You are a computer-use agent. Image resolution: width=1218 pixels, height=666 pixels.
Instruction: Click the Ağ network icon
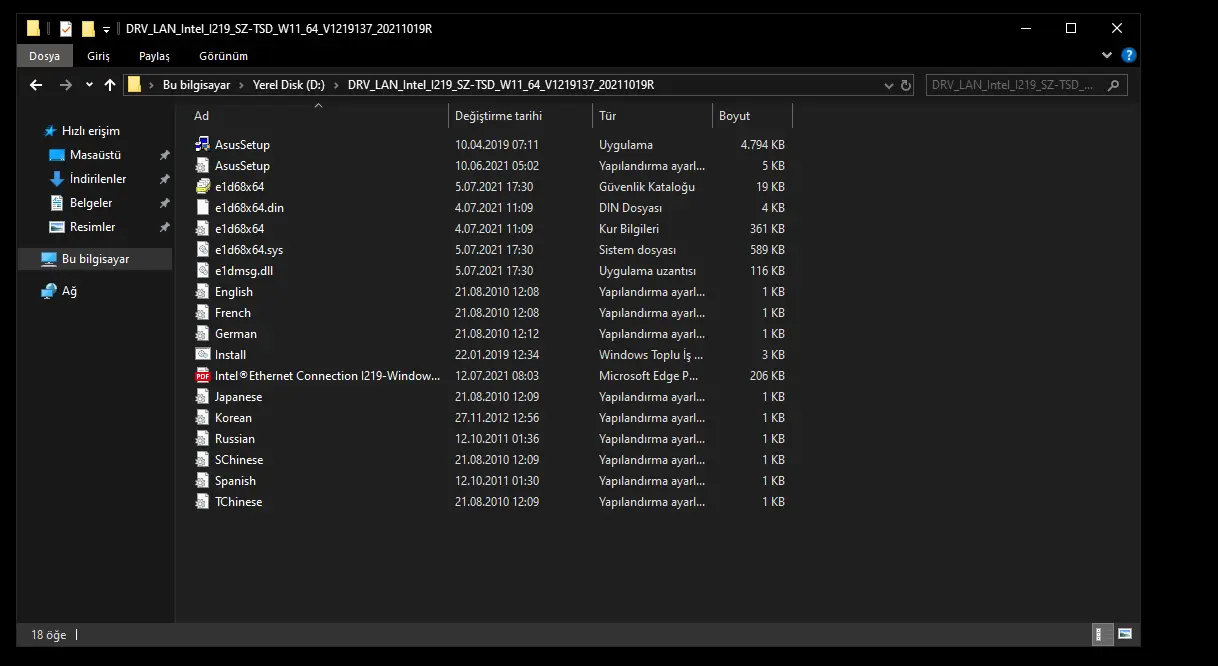tap(49, 291)
